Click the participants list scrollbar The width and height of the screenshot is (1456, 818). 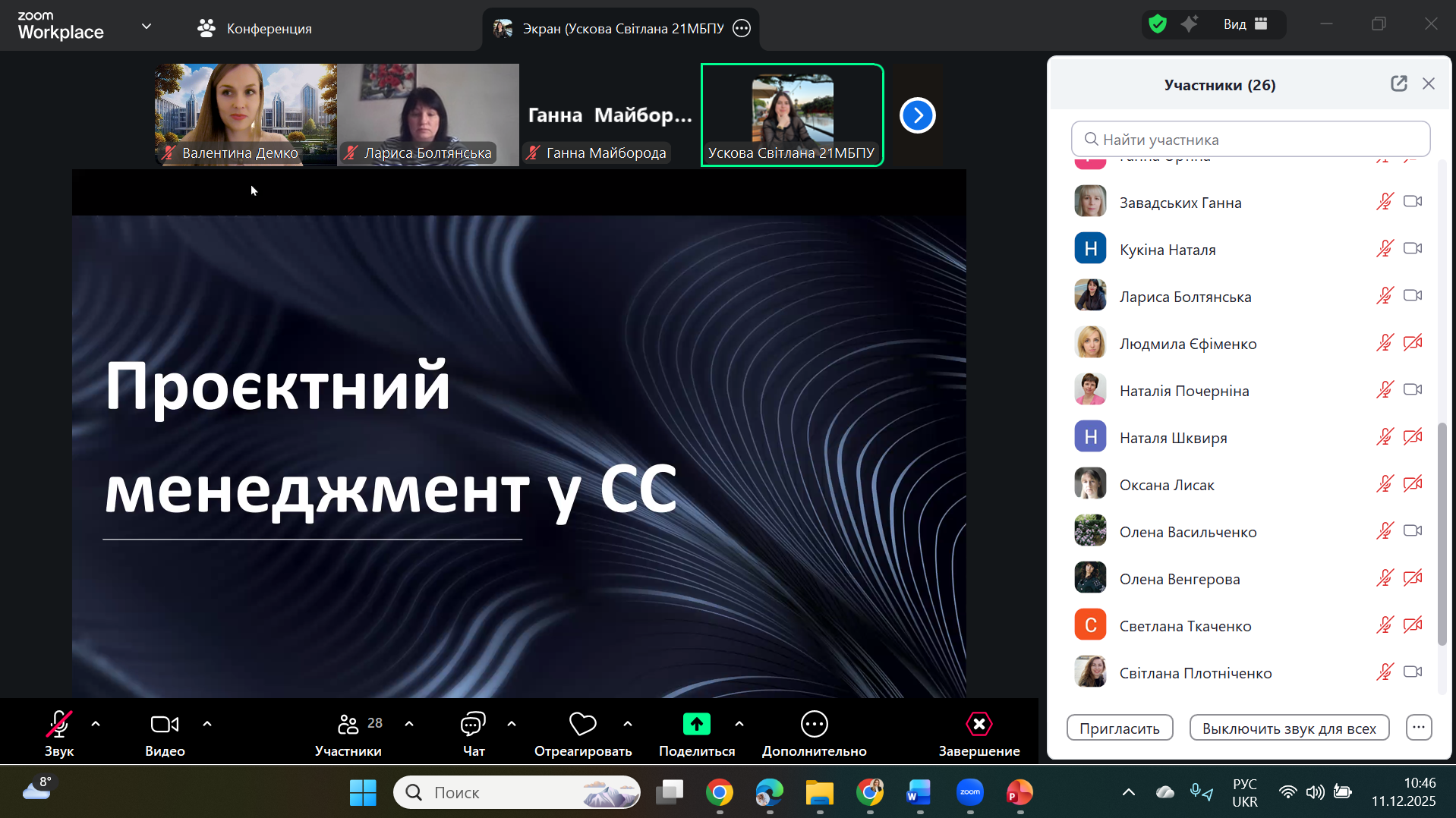pos(1442,534)
